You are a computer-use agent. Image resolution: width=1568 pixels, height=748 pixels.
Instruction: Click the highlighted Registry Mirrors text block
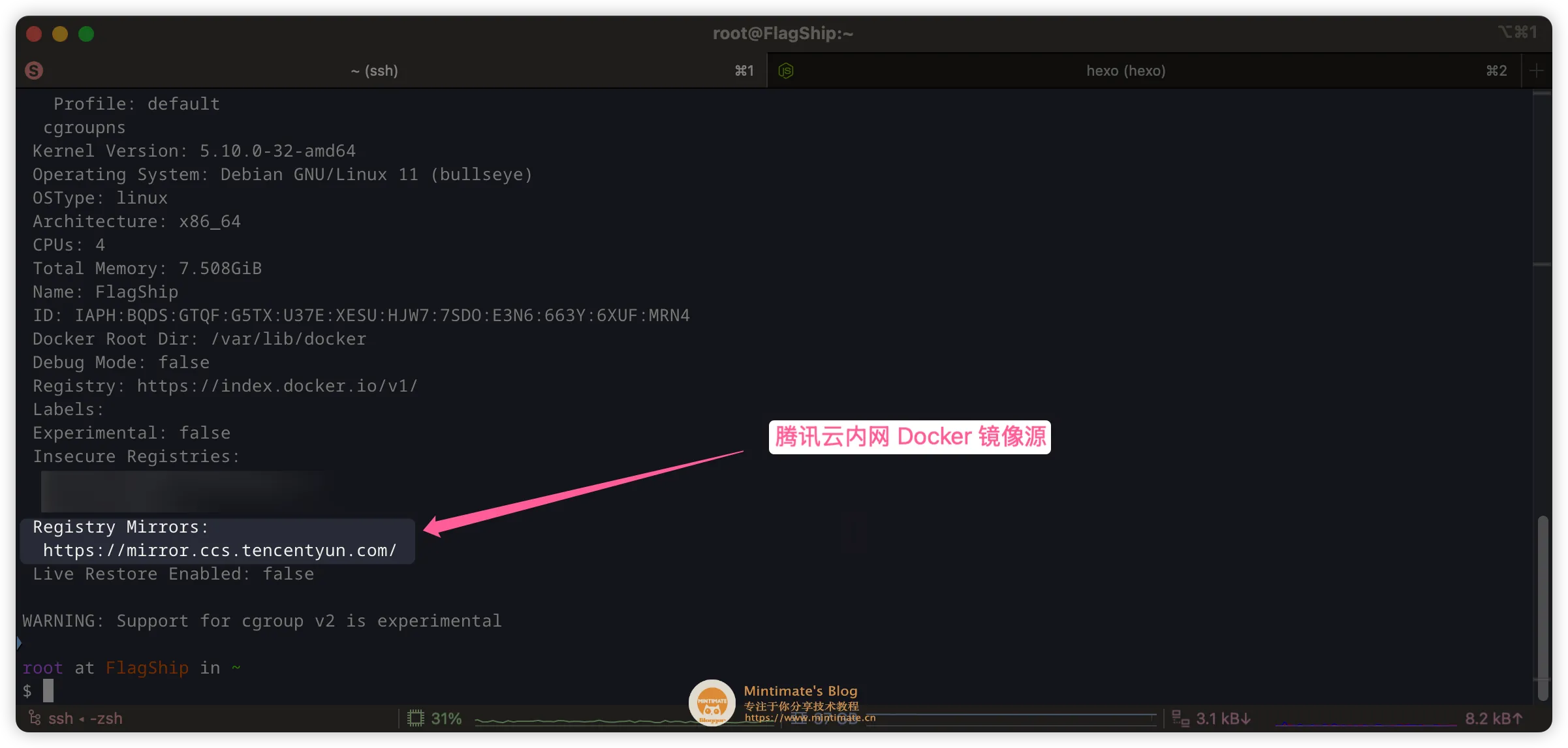click(217, 539)
